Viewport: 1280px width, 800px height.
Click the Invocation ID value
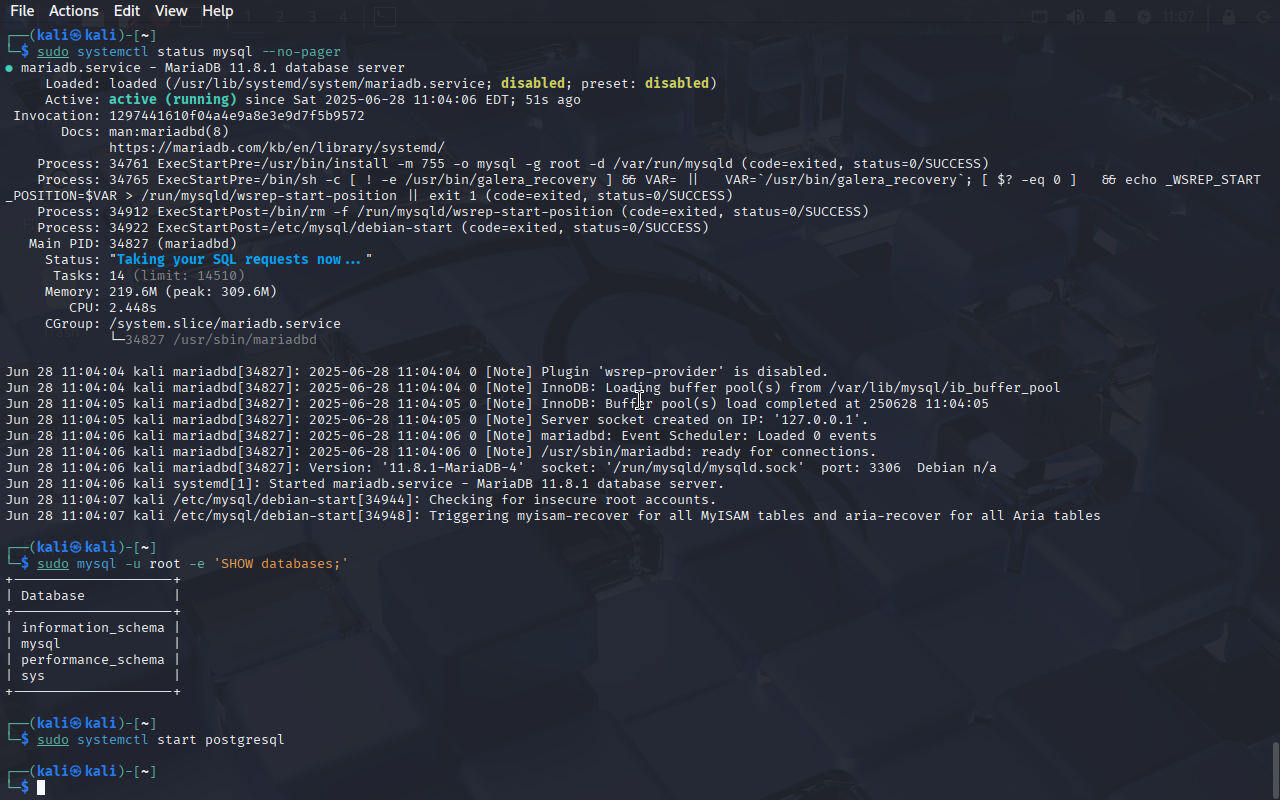[x=237, y=116]
